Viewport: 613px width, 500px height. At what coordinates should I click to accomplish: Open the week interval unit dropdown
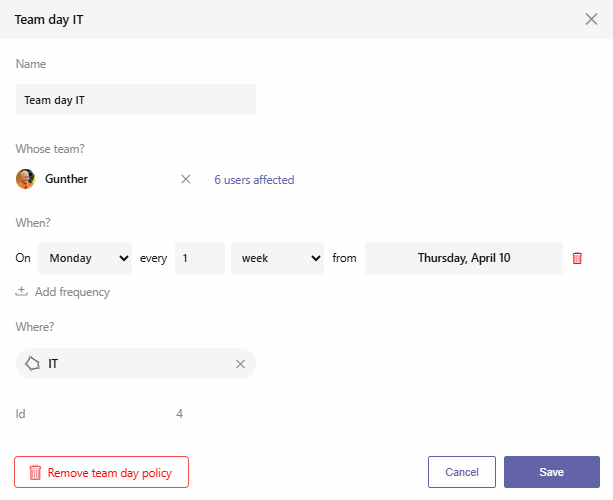click(277, 258)
